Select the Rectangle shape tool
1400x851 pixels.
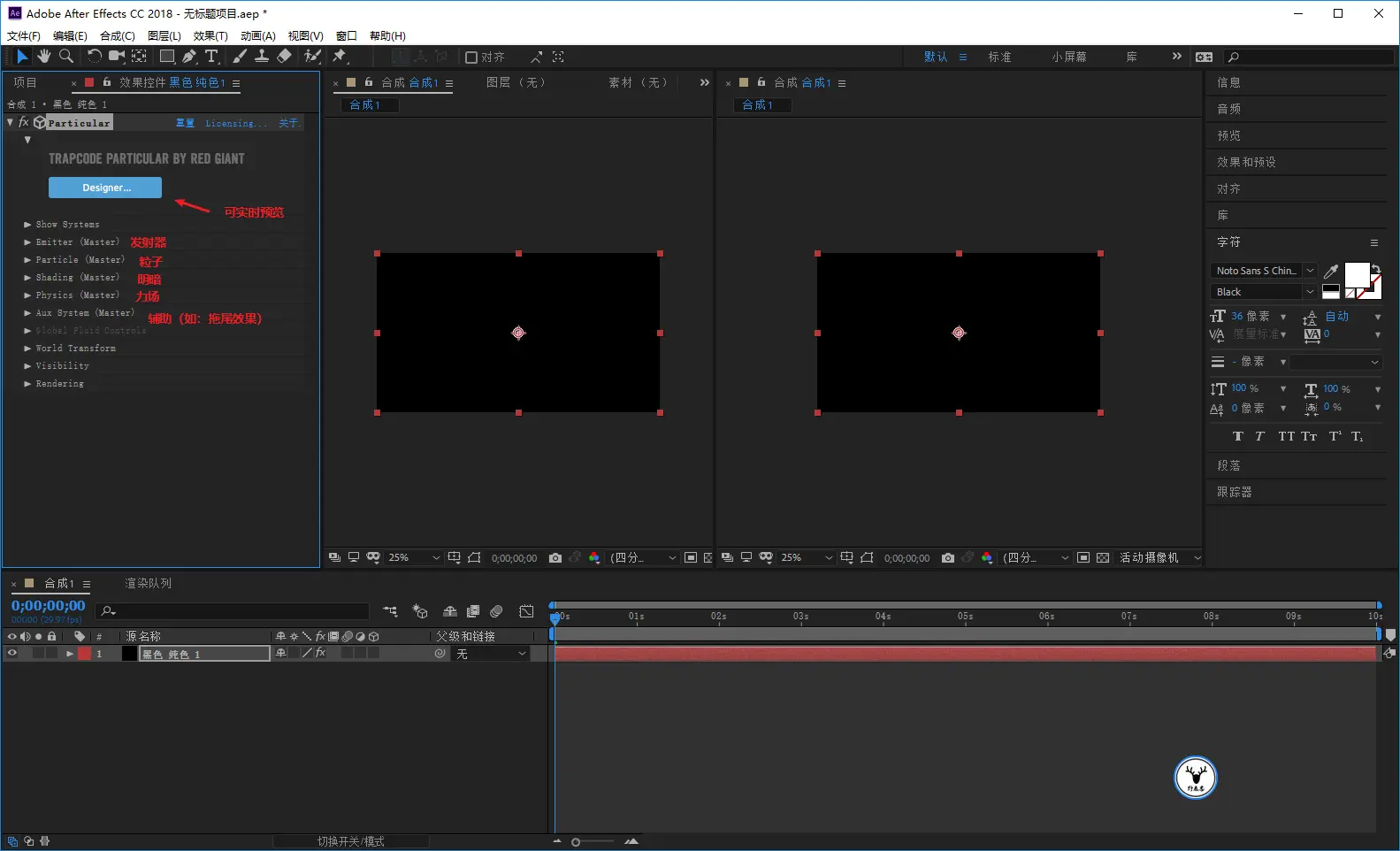166,57
